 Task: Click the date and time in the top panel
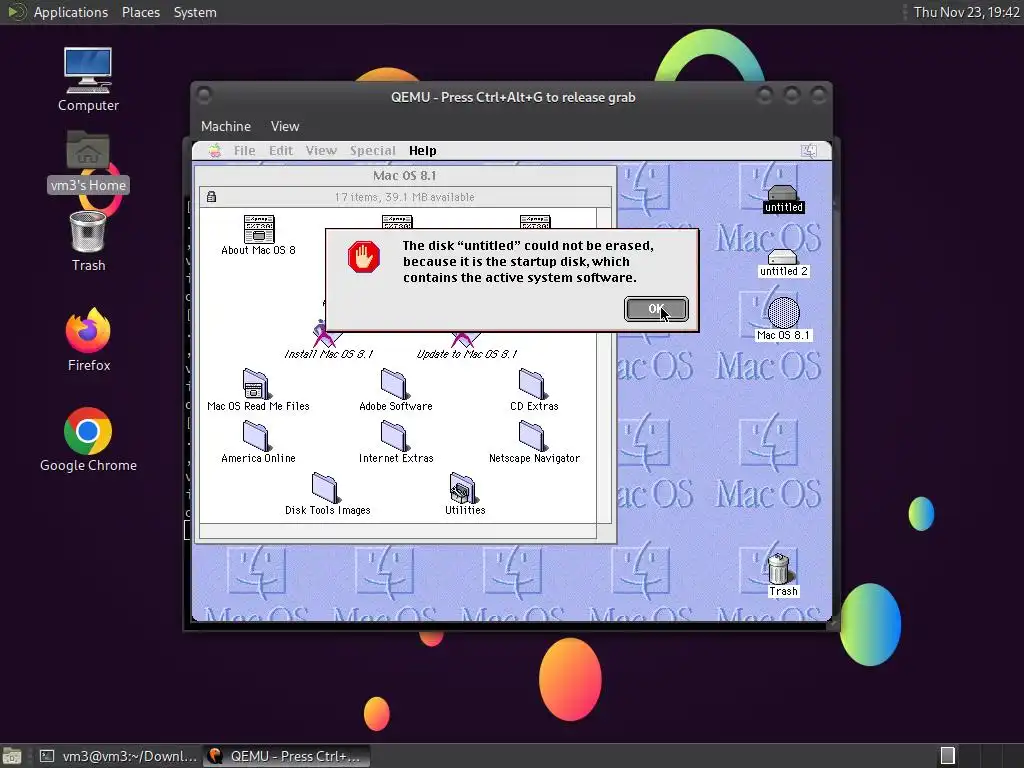967,12
